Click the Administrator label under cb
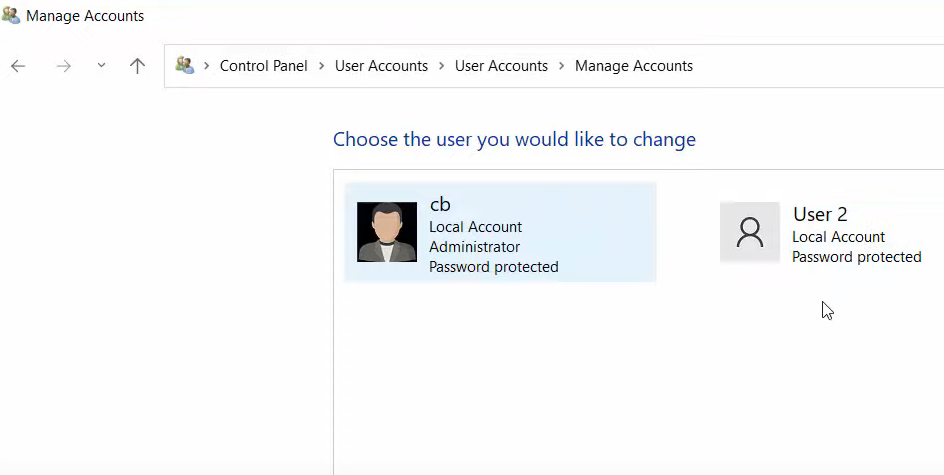The height and width of the screenshot is (475, 944). point(474,247)
